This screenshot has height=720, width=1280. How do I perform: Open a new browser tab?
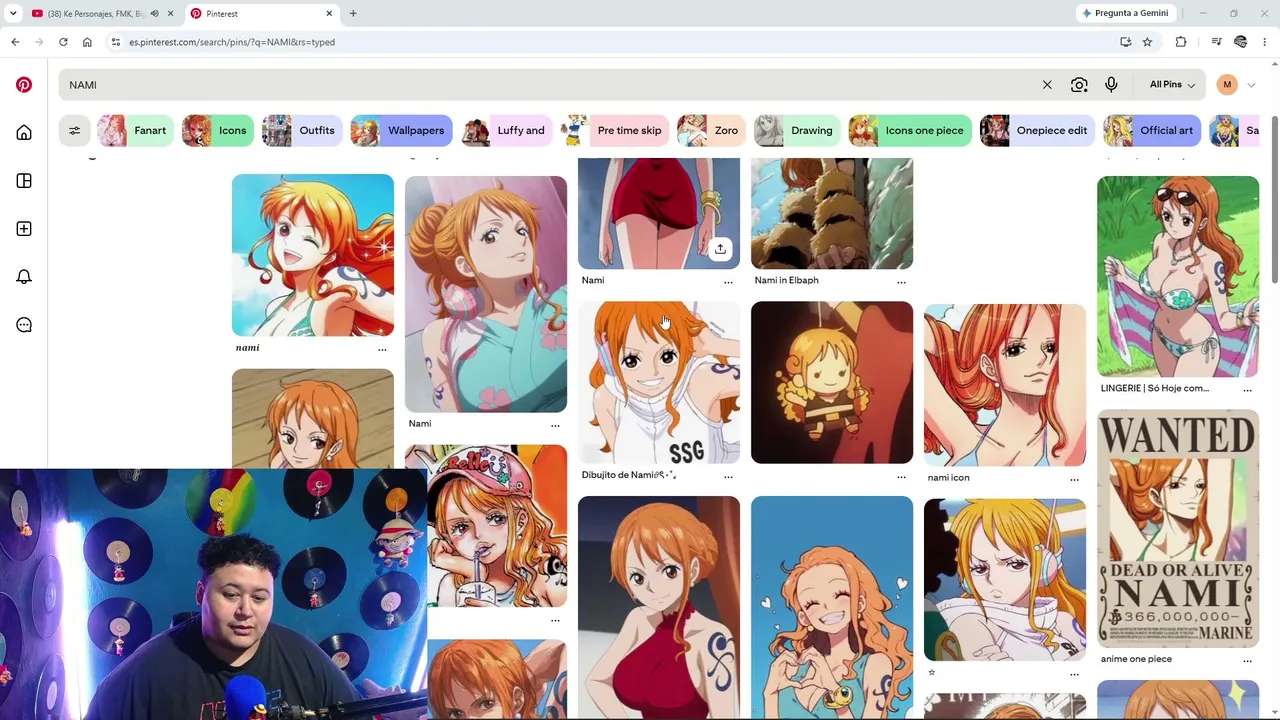point(353,14)
